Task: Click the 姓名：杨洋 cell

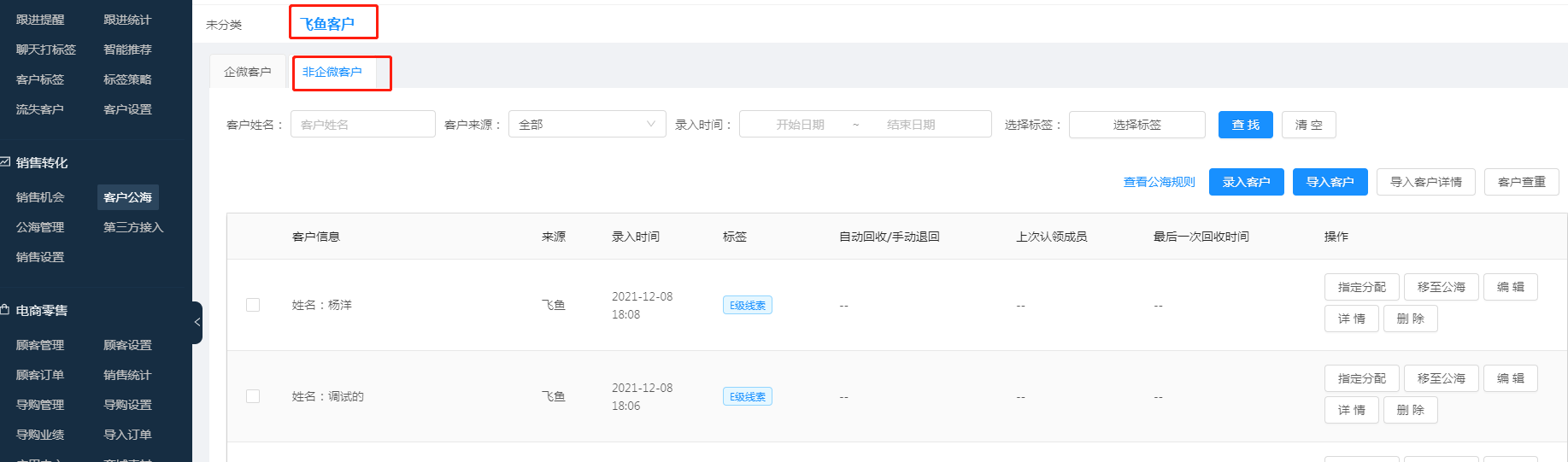Action: tap(322, 305)
